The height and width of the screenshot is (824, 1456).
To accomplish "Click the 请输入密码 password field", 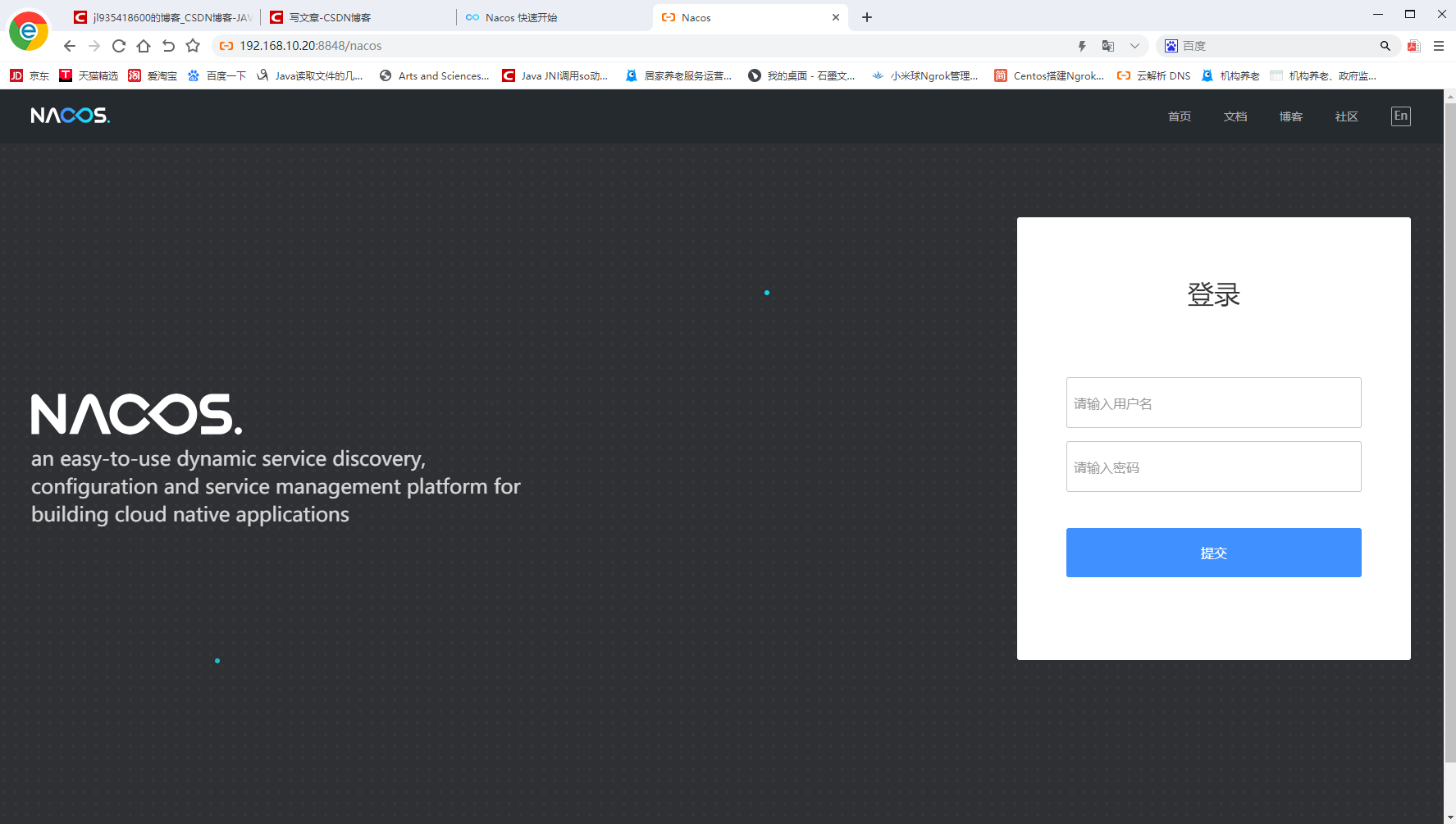I will click(x=1214, y=467).
